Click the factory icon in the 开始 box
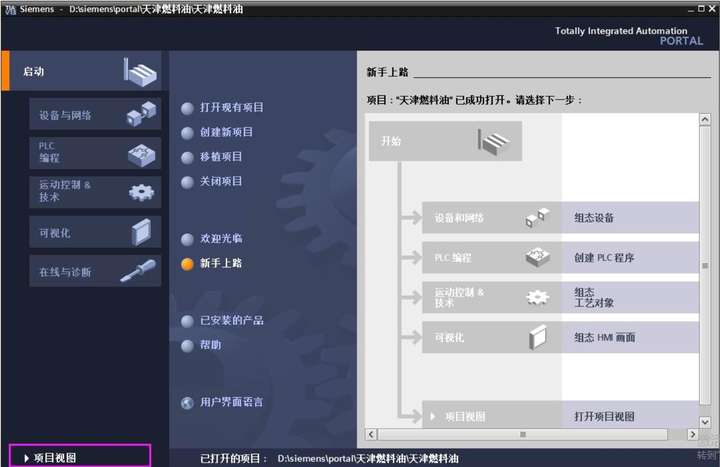Screen dimensions: 720x467 [494, 141]
